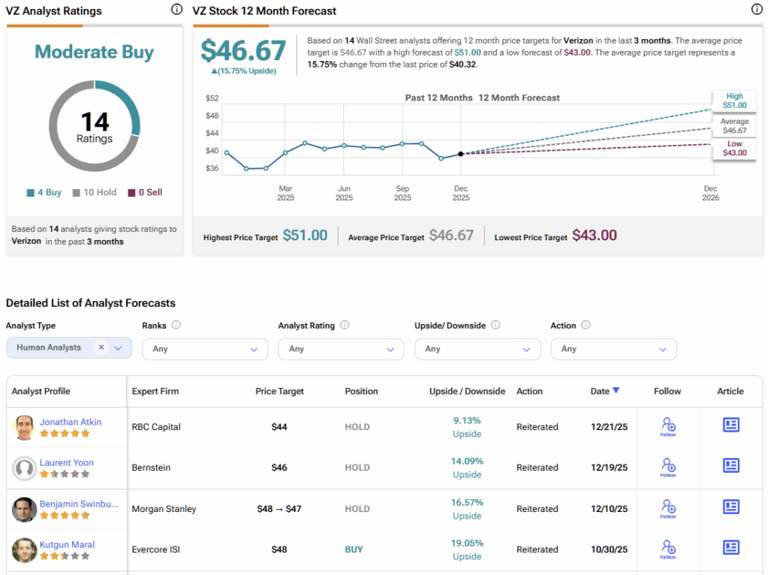768x575 pixels.
Task: Open Jonathan Atkin's analyst profile
Action: [70, 422]
